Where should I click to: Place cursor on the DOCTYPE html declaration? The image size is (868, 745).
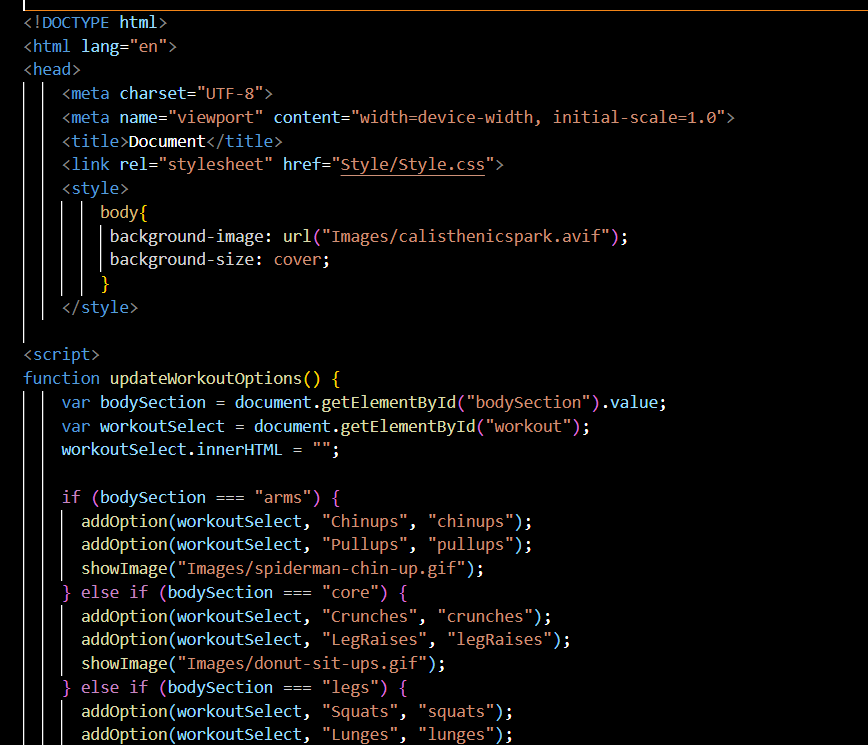point(95,21)
